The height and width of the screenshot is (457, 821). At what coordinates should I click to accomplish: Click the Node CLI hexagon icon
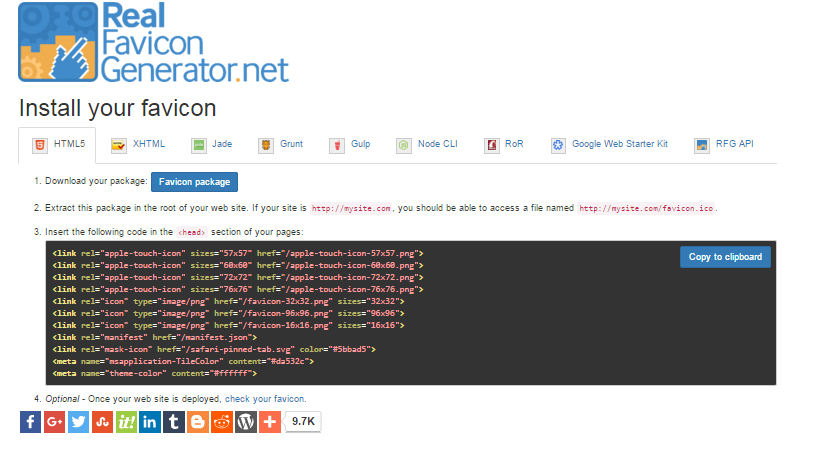coord(404,146)
